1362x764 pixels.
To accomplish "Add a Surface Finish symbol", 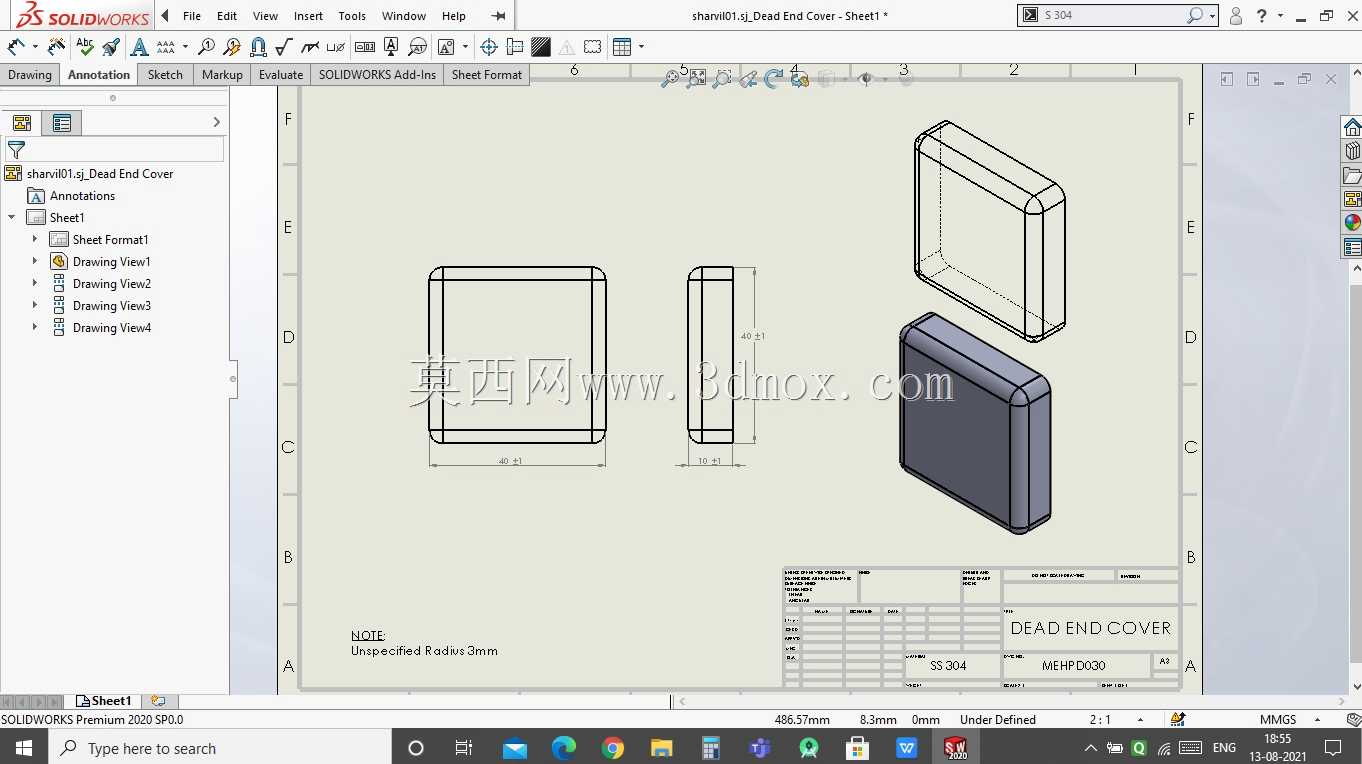I will click(x=284, y=46).
